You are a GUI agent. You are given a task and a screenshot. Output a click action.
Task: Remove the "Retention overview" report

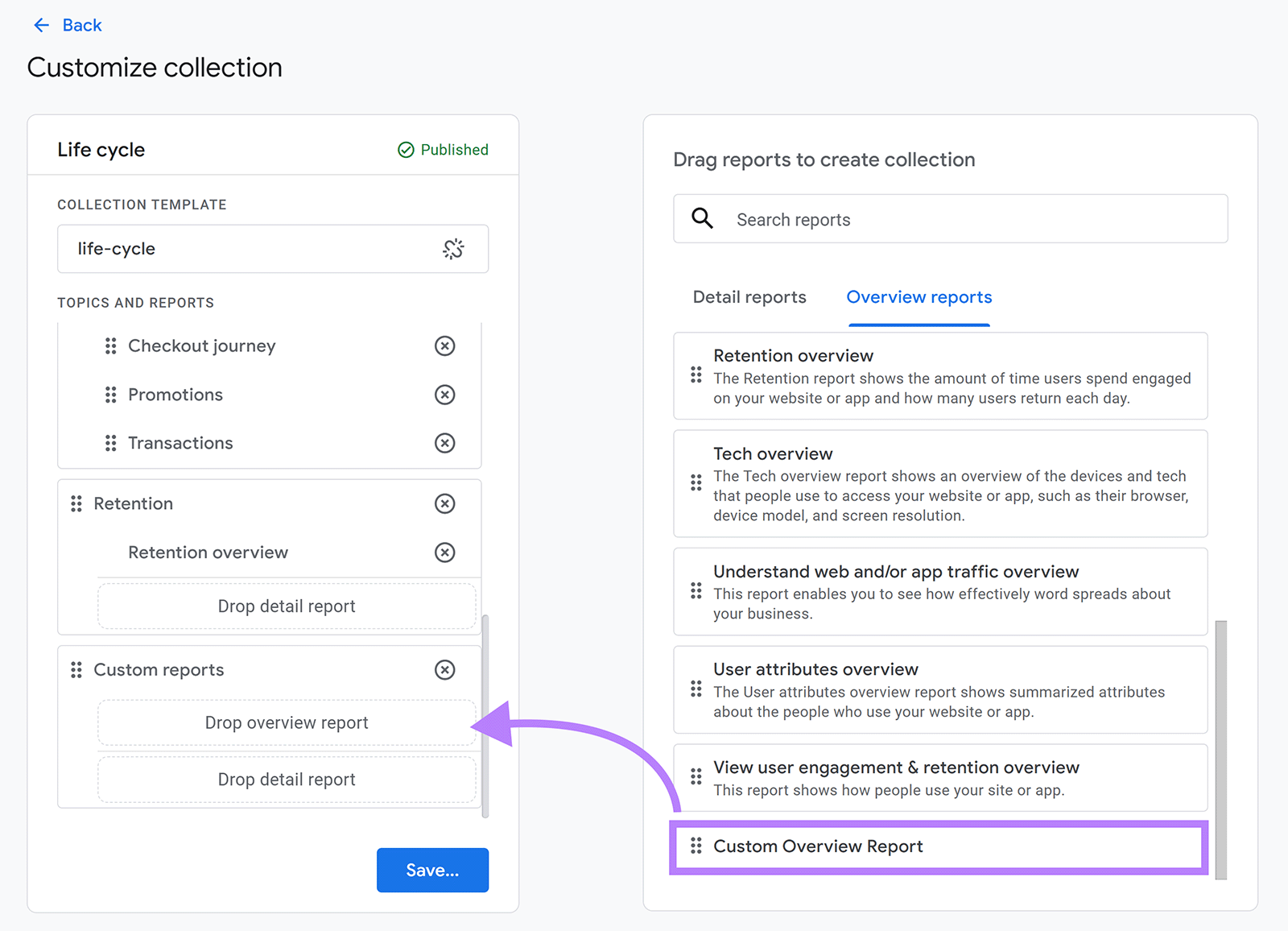click(444, 552)
